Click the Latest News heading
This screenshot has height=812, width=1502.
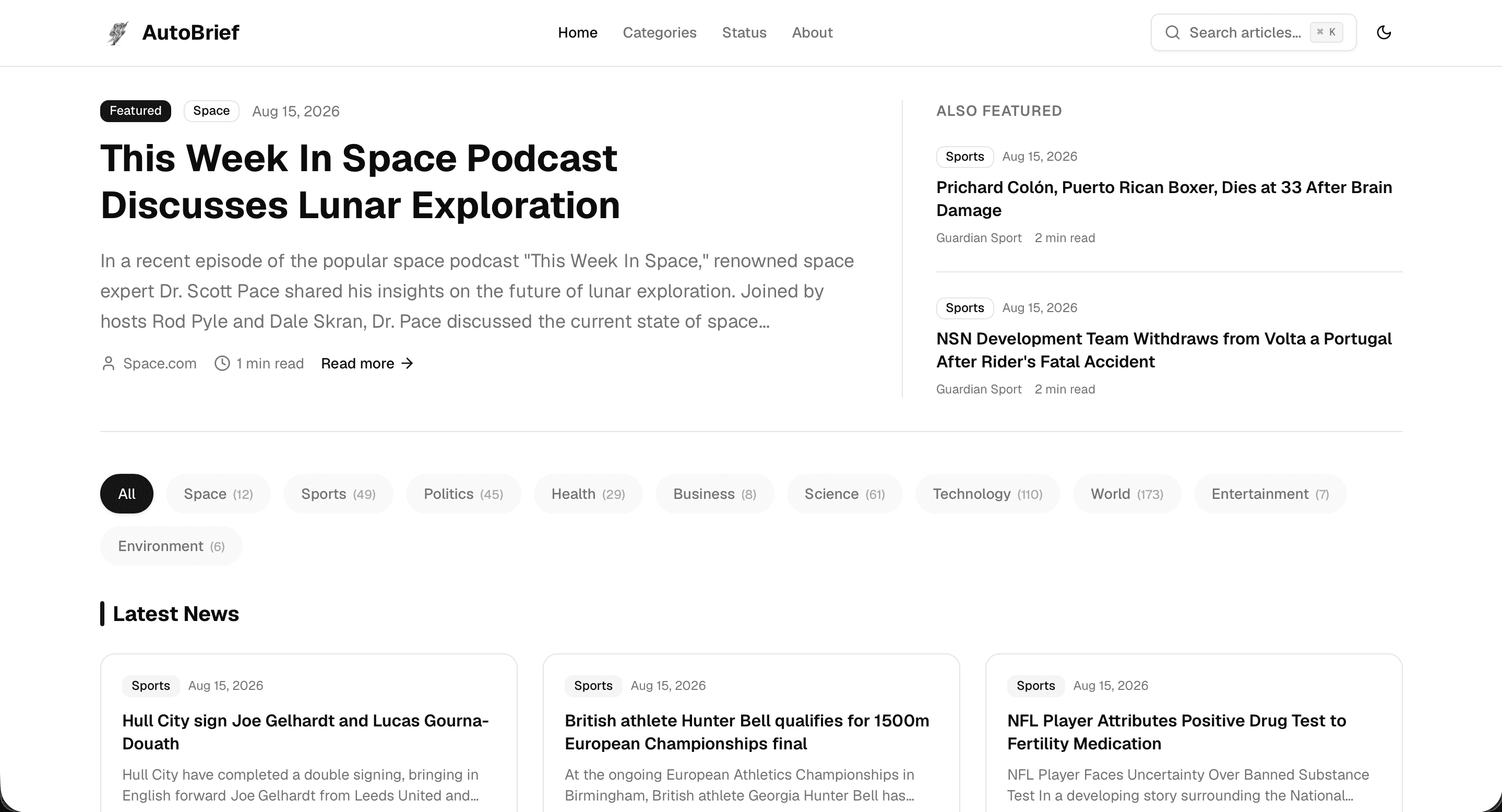tap(175, 614)
